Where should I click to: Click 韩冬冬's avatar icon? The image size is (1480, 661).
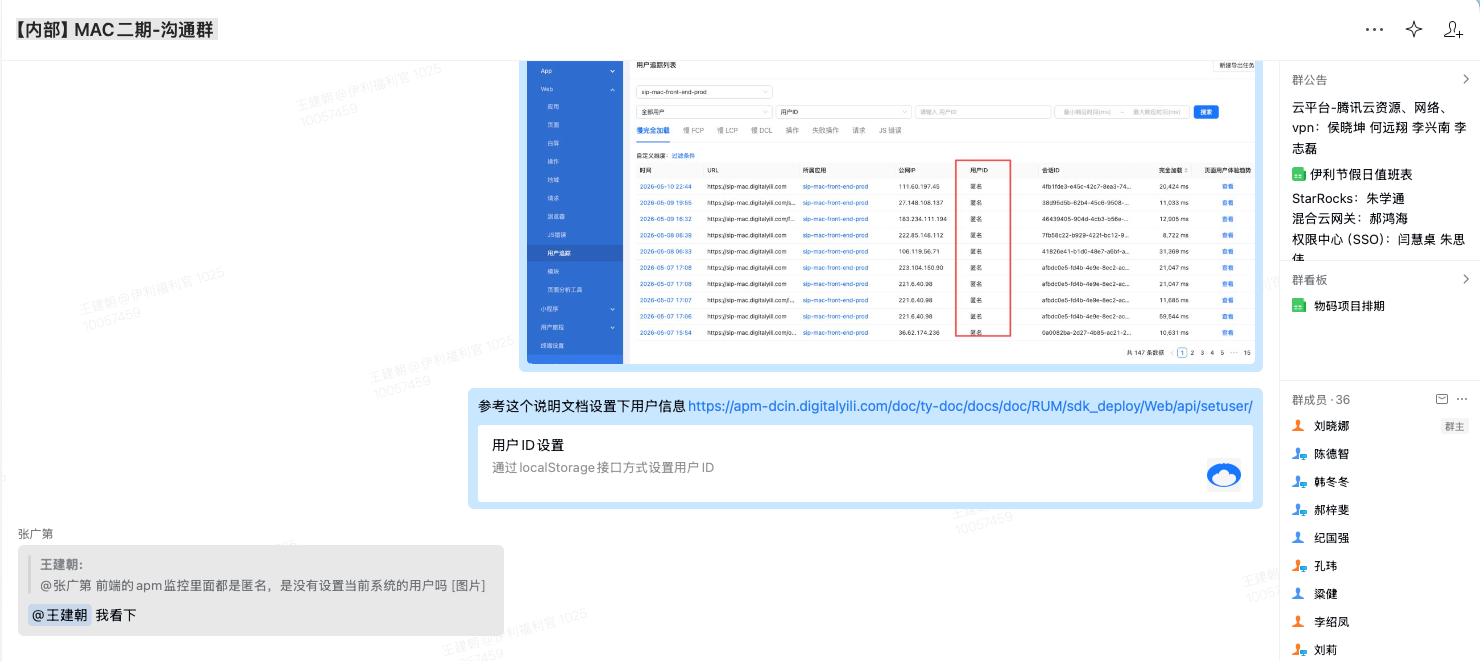(1299, 482)
